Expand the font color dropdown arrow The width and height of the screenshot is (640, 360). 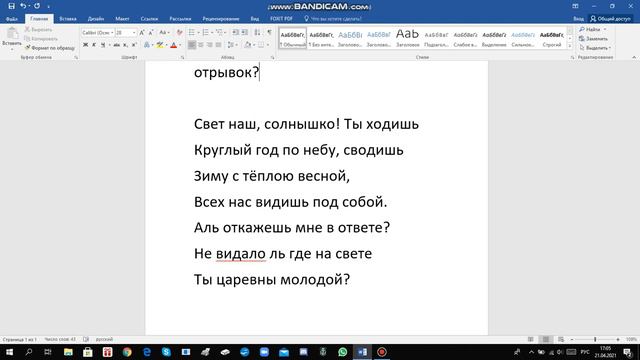180,45
